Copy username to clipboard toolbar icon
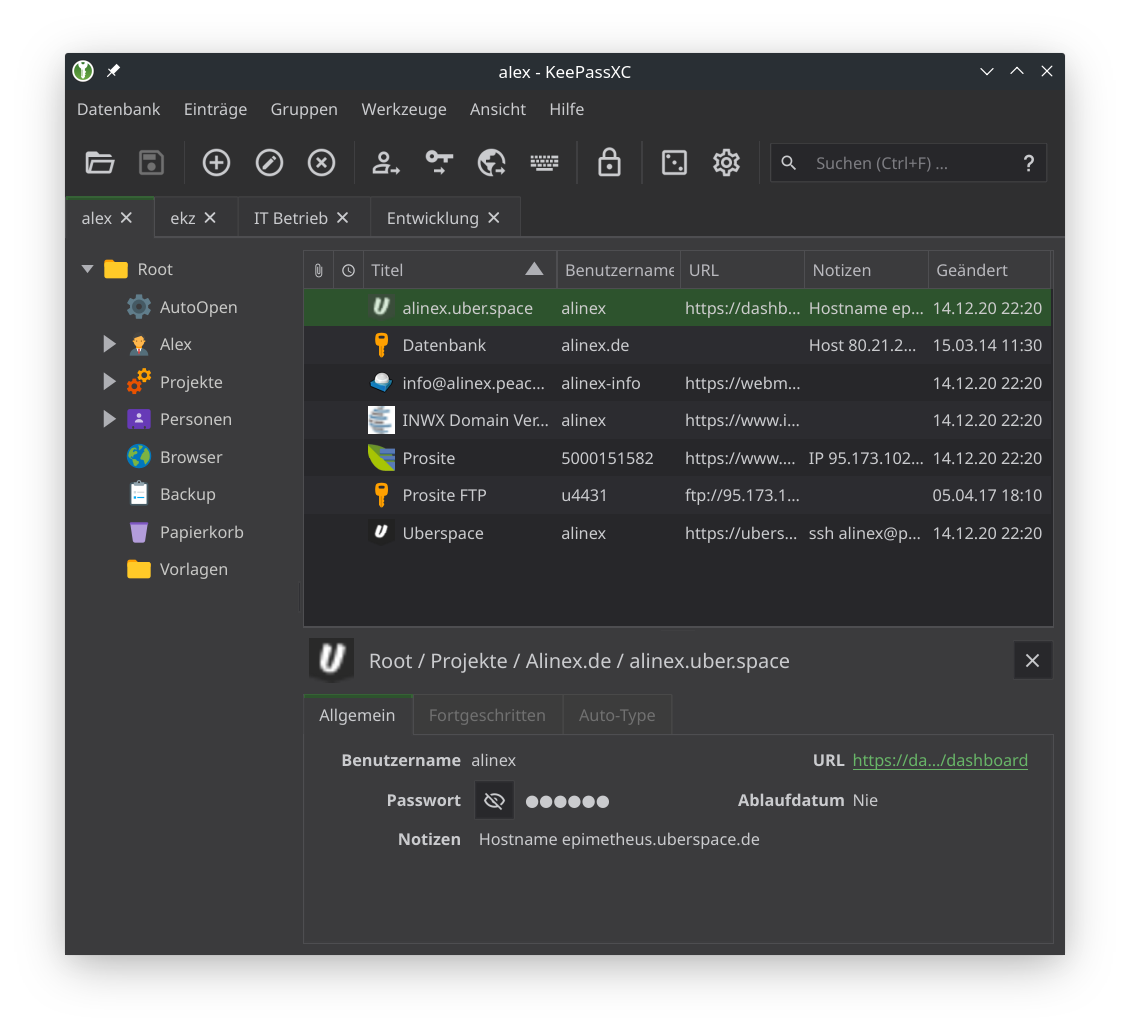The image size is (1130, 1032). tap(386, 163)
